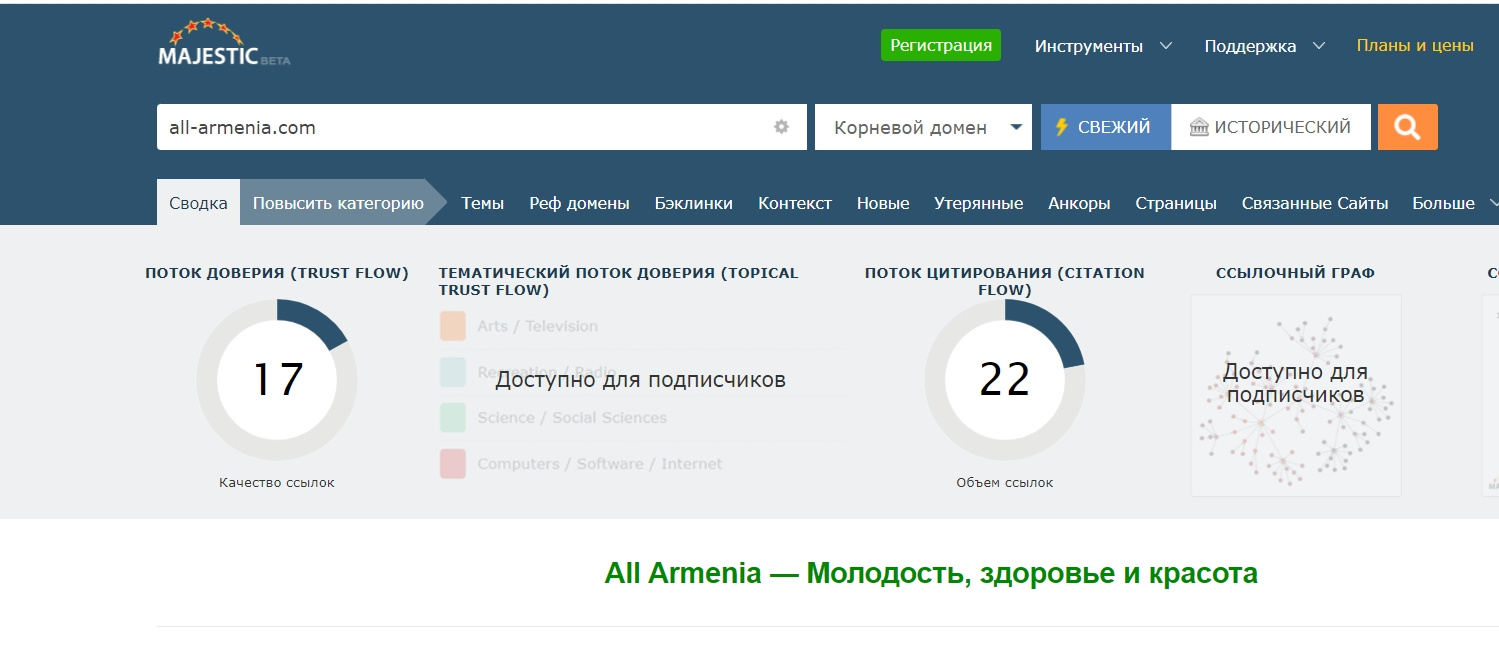
Task: Click the Science / Social Sciences label
Action: pos(572,418)
